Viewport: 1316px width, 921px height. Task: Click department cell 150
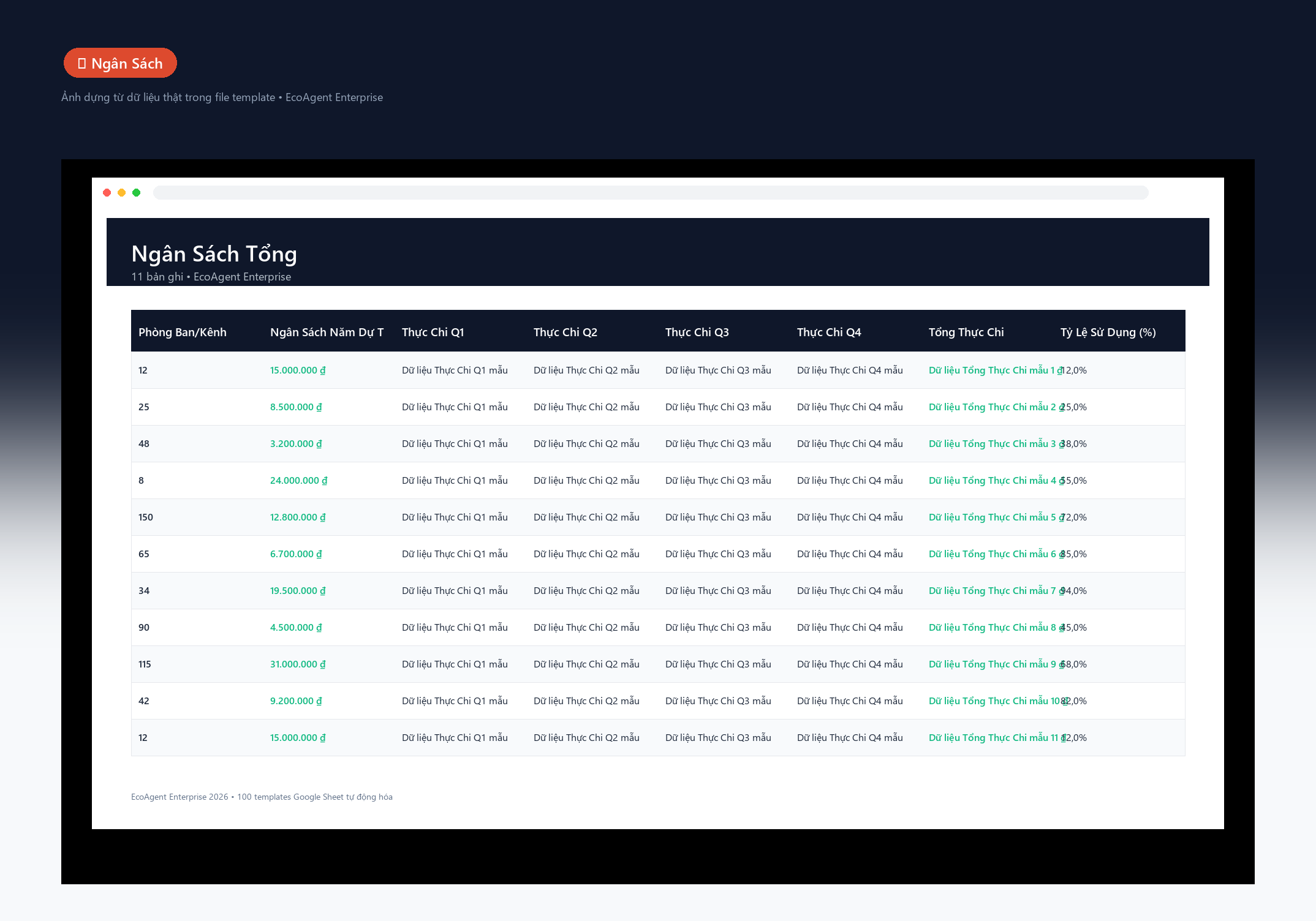(146, 517)
